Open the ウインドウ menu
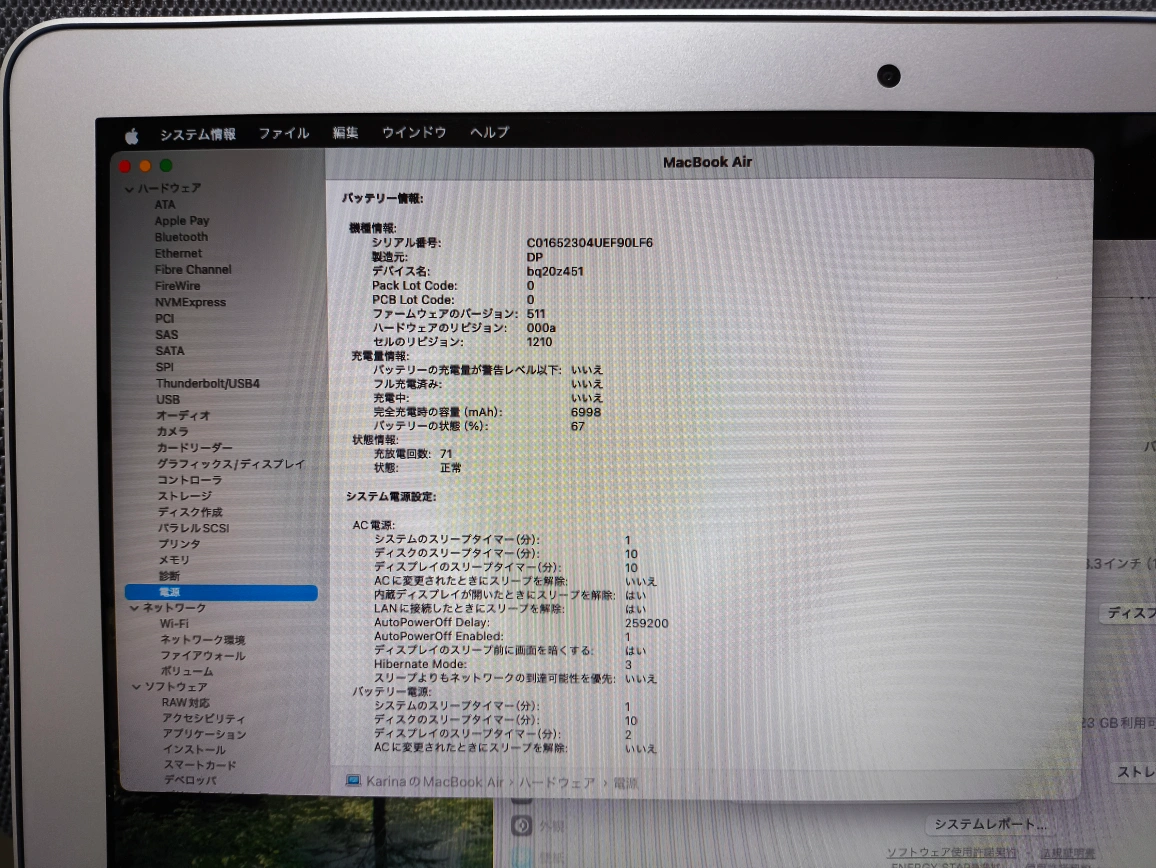This screenshot has width=1156, height=868. coord(414,133)
